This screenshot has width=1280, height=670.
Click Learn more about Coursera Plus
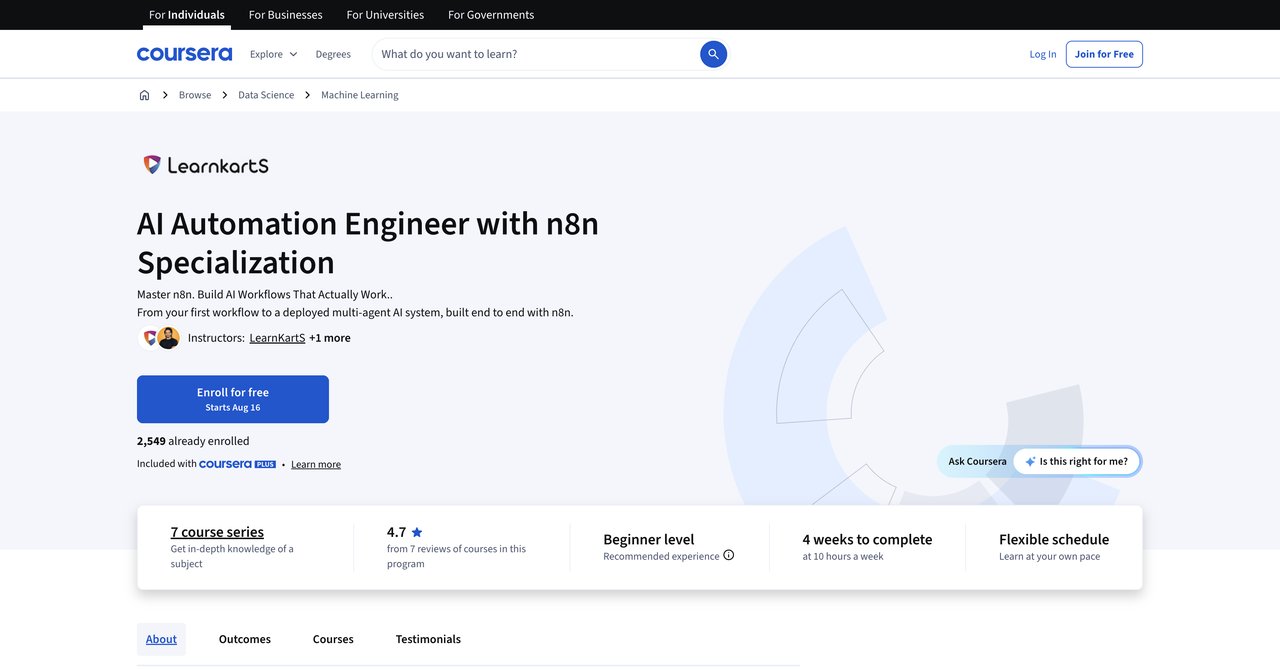click(x=316, y=464)
